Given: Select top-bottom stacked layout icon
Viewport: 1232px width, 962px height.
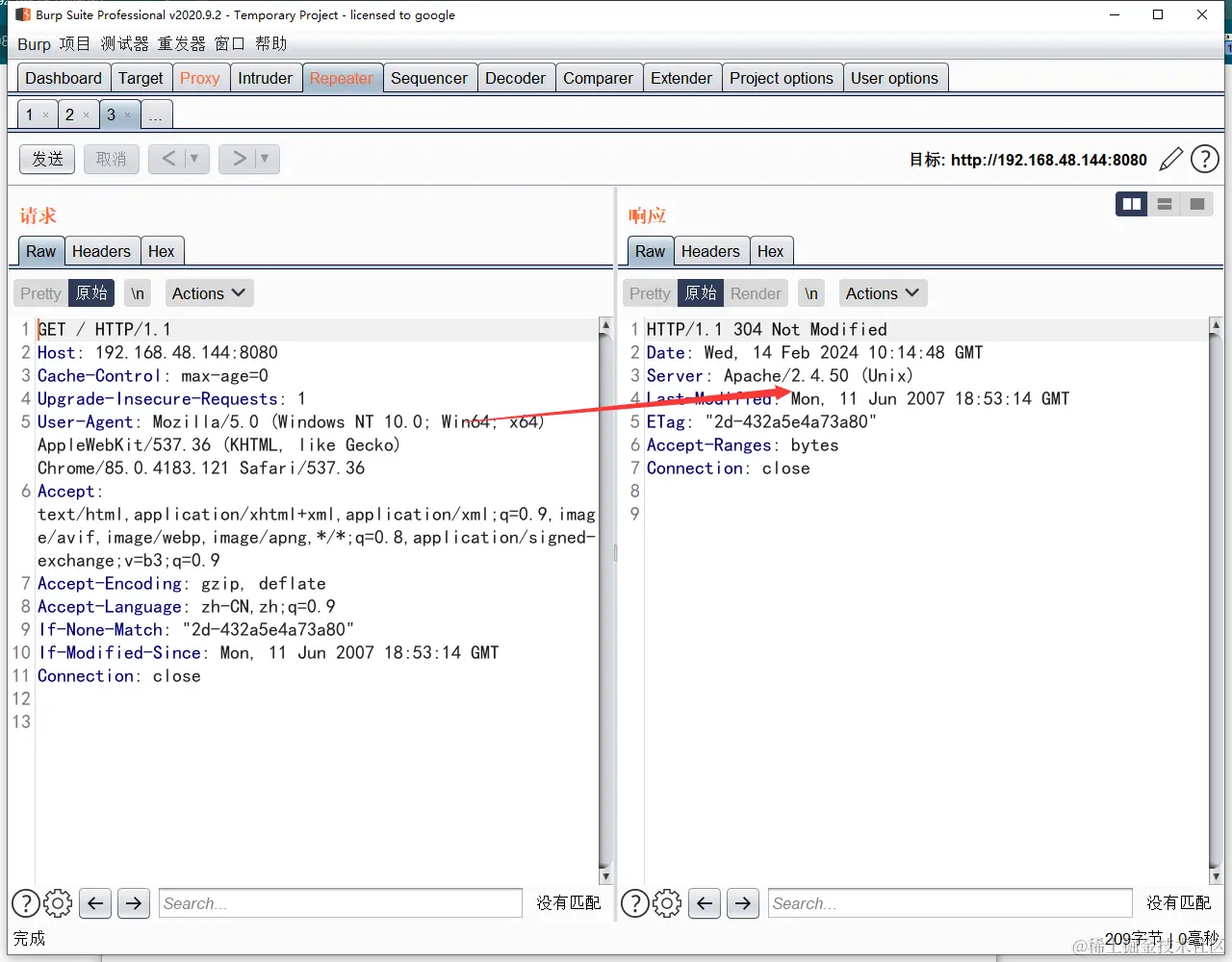Looking at the screenshot, I should coord(1165,204).
